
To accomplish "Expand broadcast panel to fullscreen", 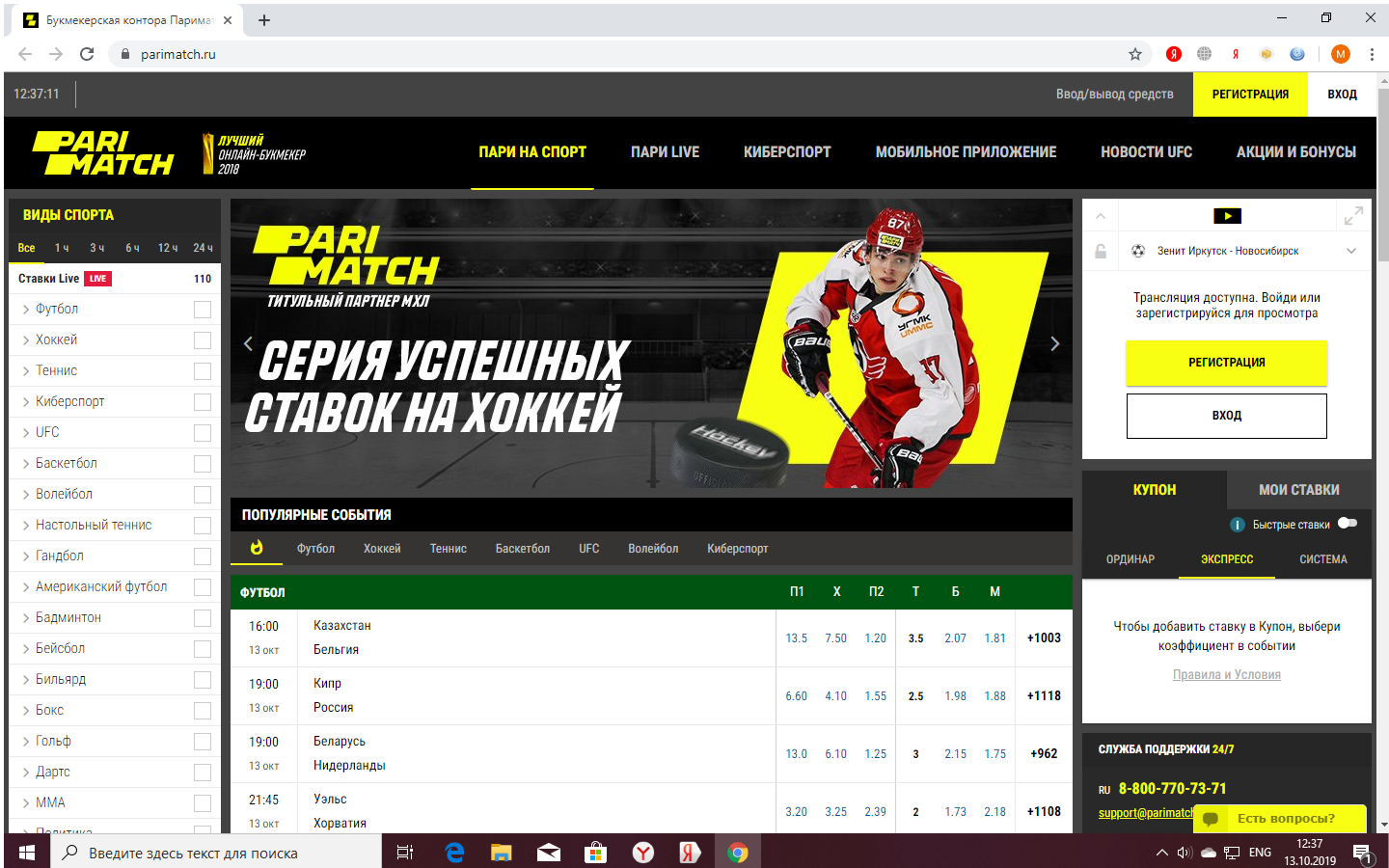I will click(x=1353, y=216).
